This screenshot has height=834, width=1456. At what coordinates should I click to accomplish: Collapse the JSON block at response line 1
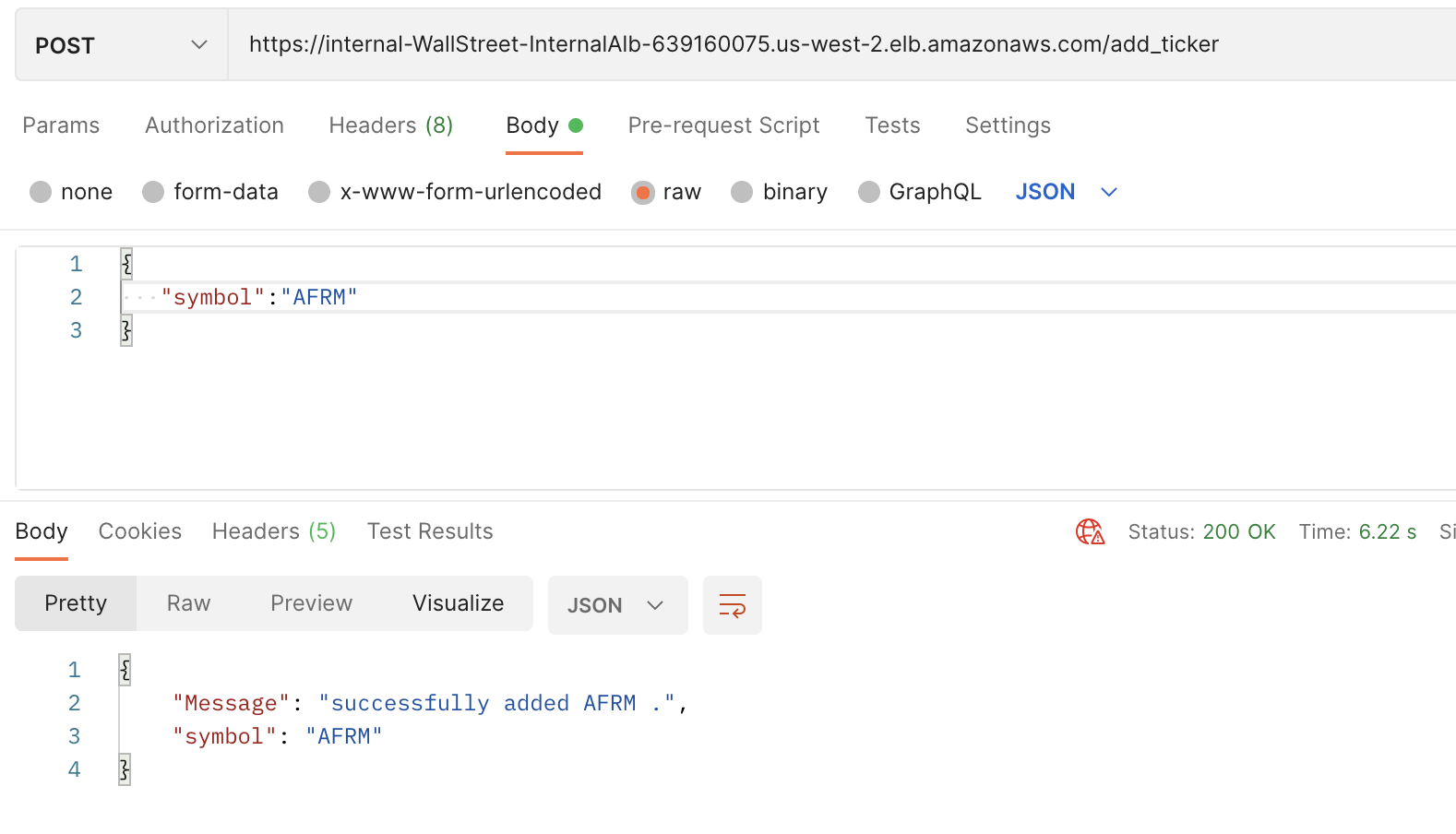pyautogui.click(x=124, y=669)
